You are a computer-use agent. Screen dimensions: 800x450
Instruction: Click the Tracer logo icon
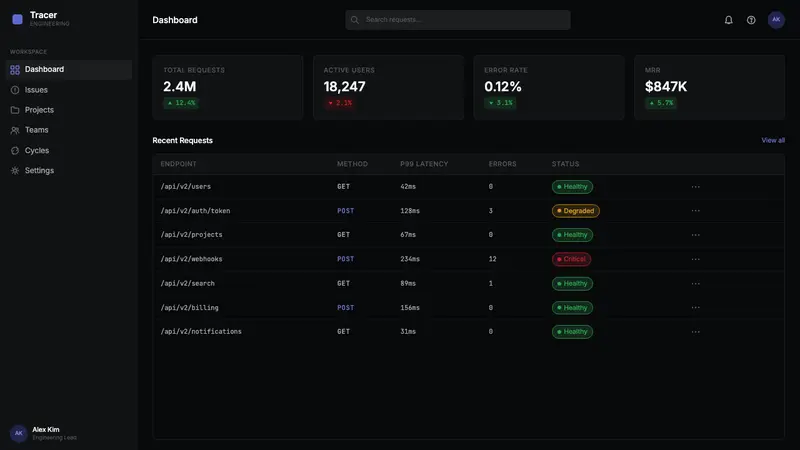pyautogui.click(x=17, y=19)
